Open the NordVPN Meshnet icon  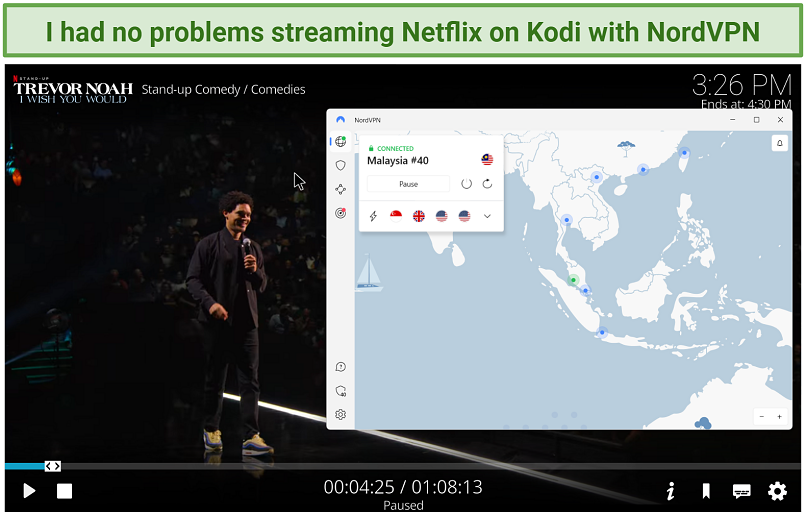(341, 189)
